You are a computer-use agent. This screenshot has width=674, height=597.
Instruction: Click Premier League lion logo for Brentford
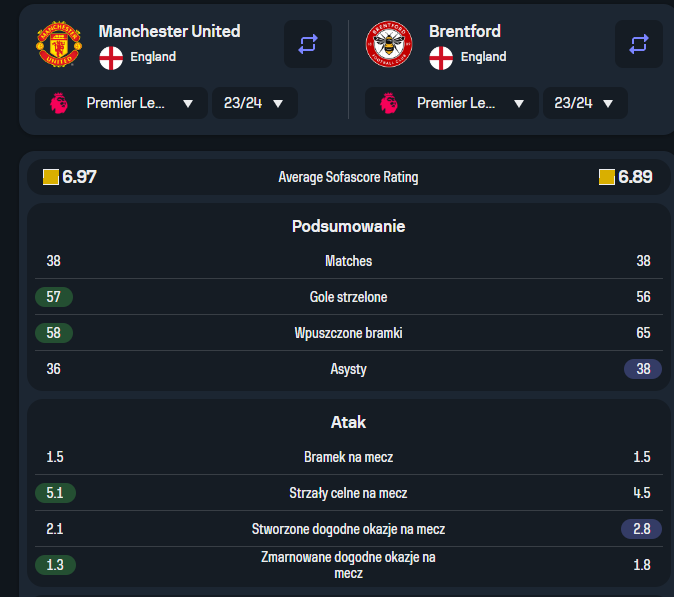click(x=389, y=103)
